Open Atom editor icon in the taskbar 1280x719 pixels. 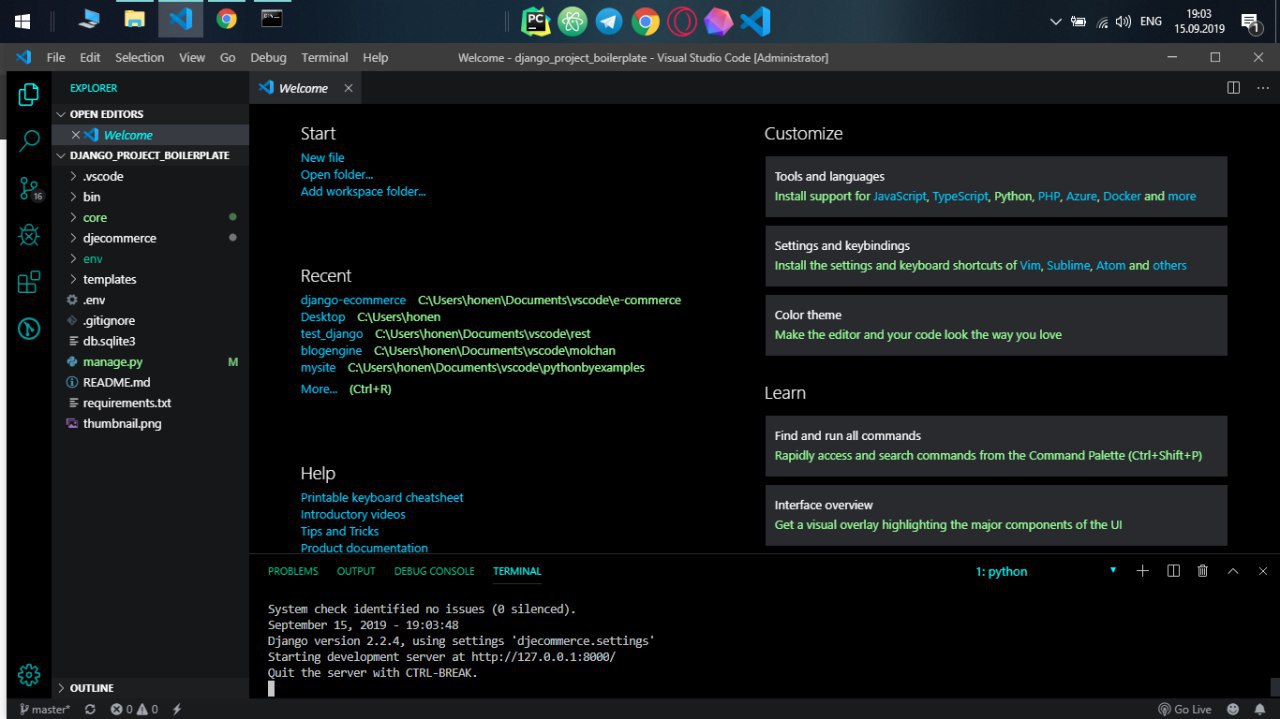572,20
